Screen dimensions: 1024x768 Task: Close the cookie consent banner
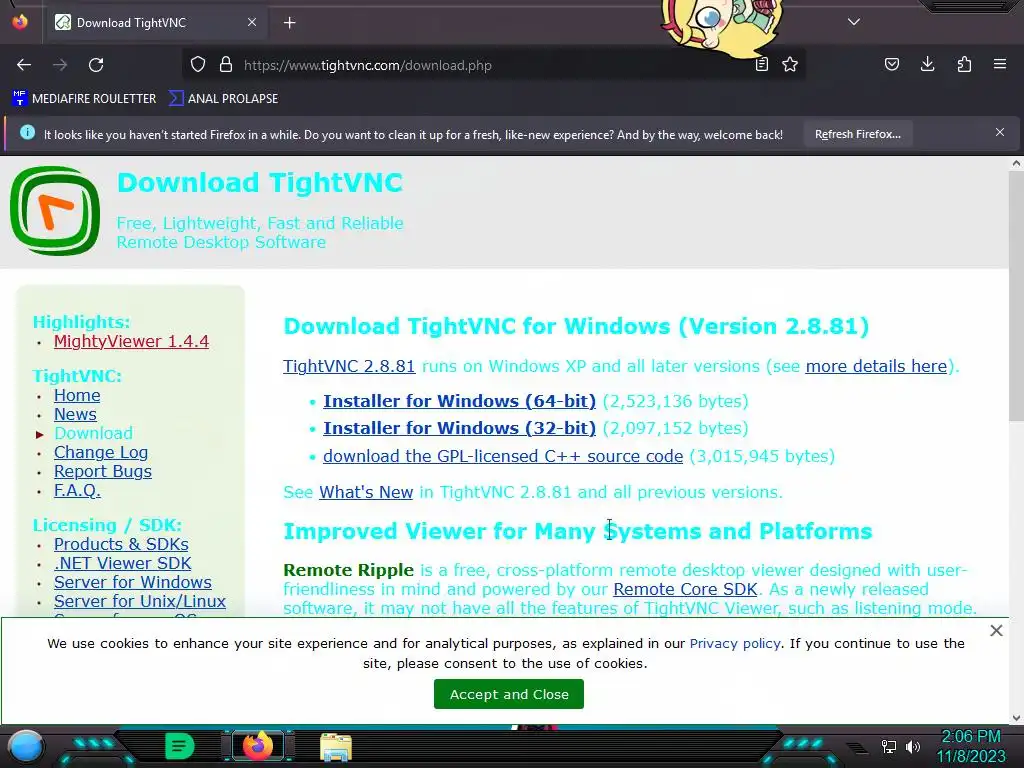pos(996,631)
